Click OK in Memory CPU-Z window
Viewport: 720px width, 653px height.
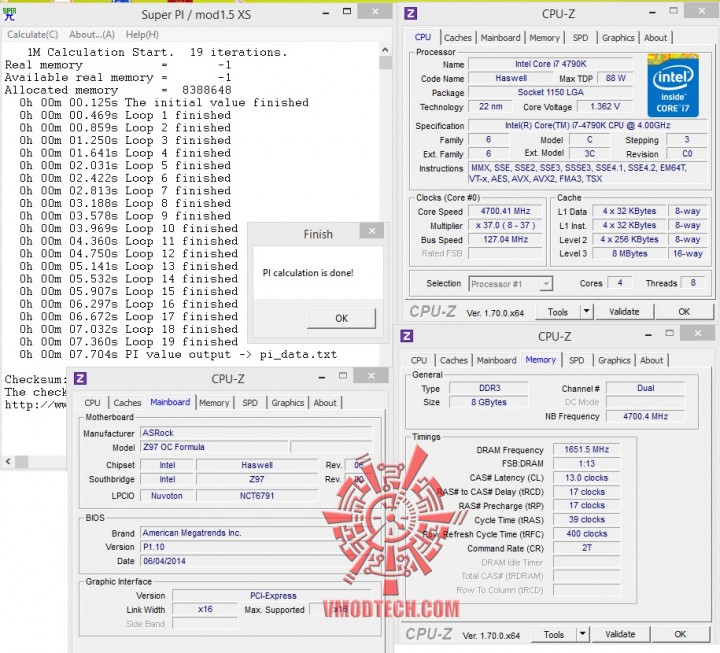(680, 635)
